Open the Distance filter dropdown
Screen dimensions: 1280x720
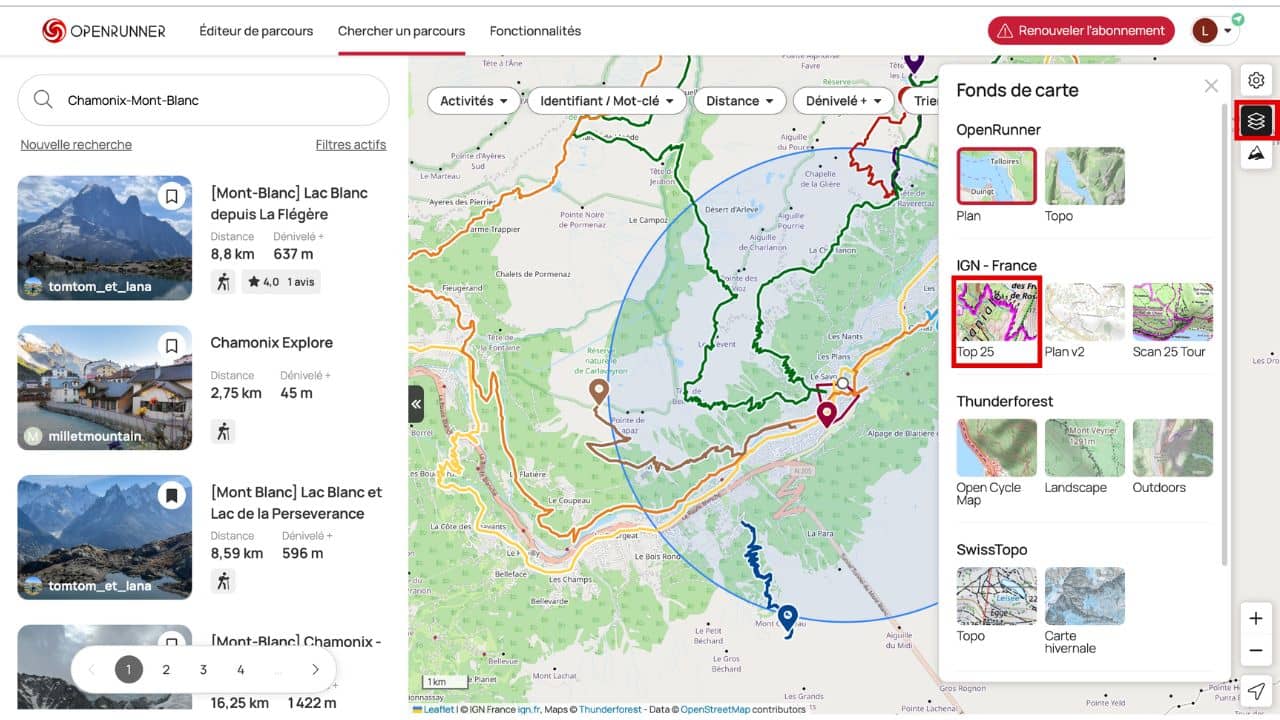tap(739, 101)
